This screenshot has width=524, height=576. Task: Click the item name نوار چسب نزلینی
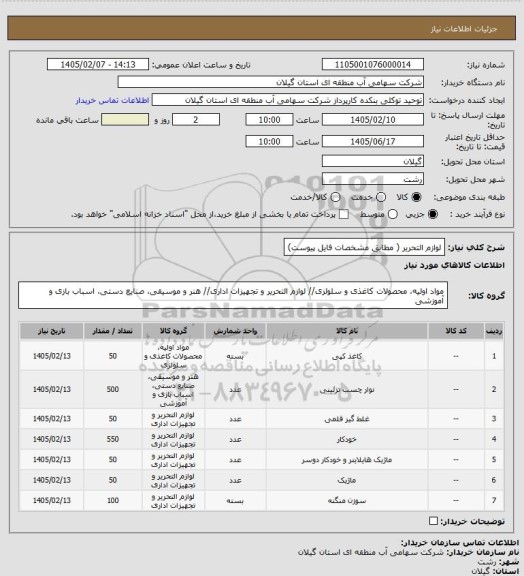pyautogui.click(x=347, y=389)
